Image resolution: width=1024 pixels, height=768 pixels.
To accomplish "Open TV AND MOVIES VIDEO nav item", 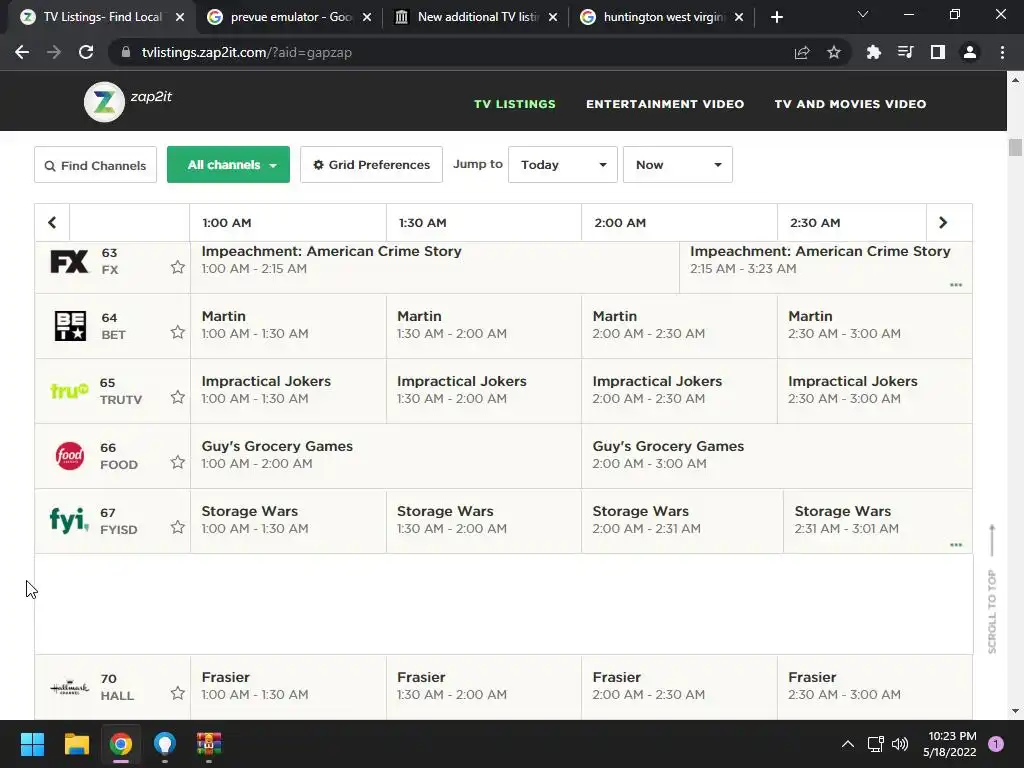I will pyautogui.click(x=850, y=104).
